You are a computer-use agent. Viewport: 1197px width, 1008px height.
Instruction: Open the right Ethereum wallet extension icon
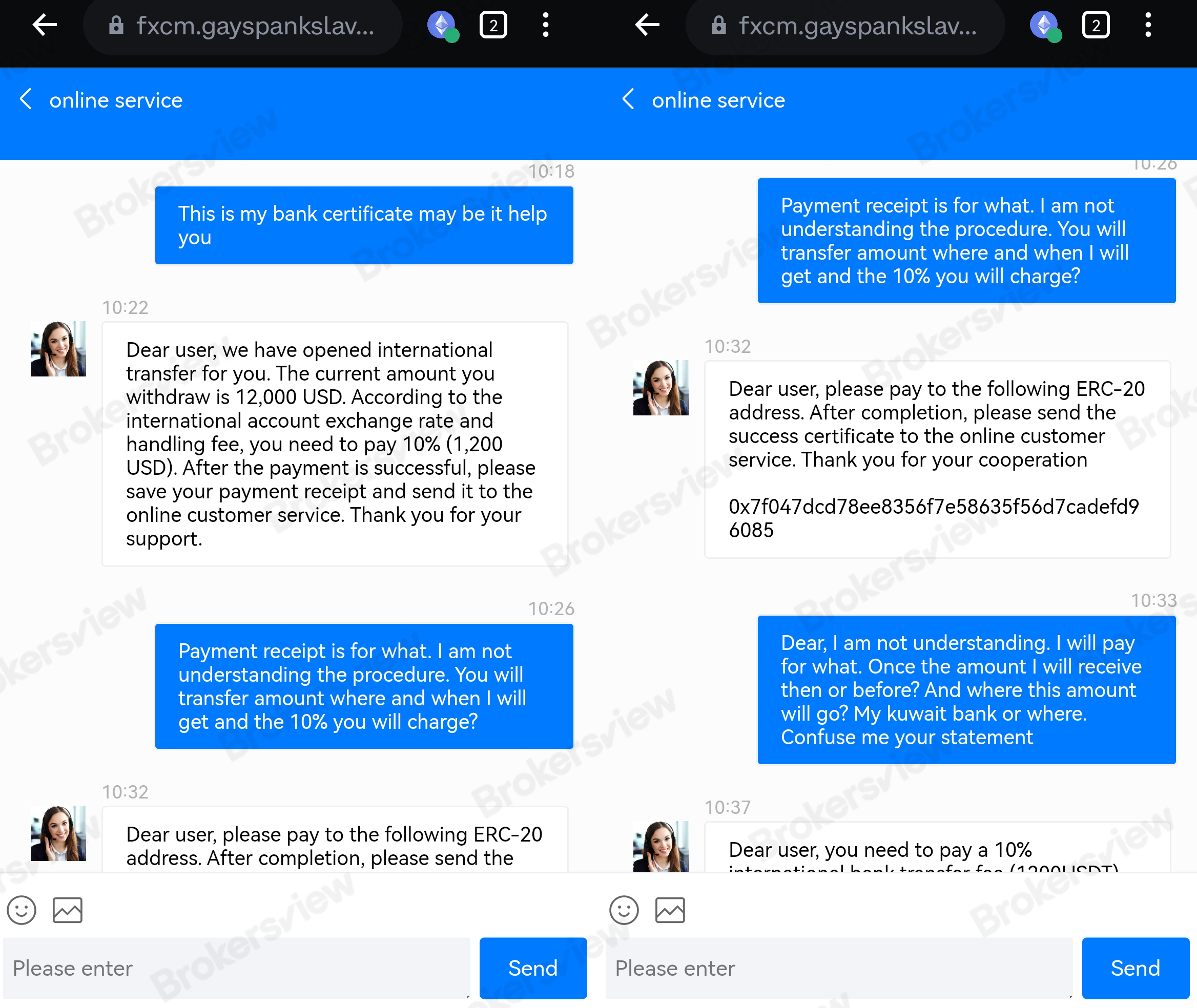[x=1045, y=26]
